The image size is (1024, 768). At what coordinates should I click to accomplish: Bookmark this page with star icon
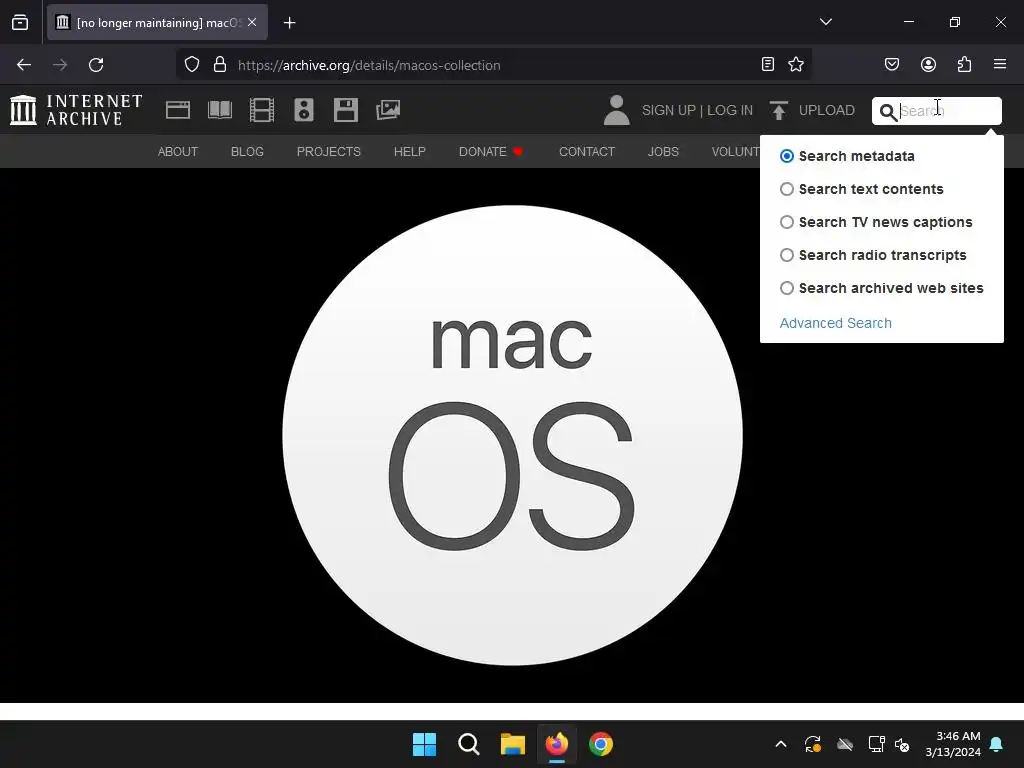795,64
